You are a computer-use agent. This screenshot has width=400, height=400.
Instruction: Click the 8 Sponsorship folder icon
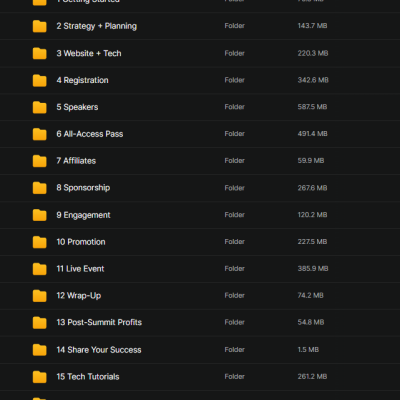tap(39, 188)
